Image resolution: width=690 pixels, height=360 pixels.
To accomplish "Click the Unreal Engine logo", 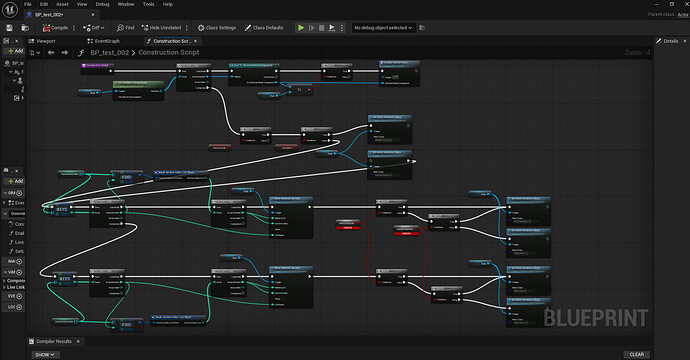I will pos(10,9).
